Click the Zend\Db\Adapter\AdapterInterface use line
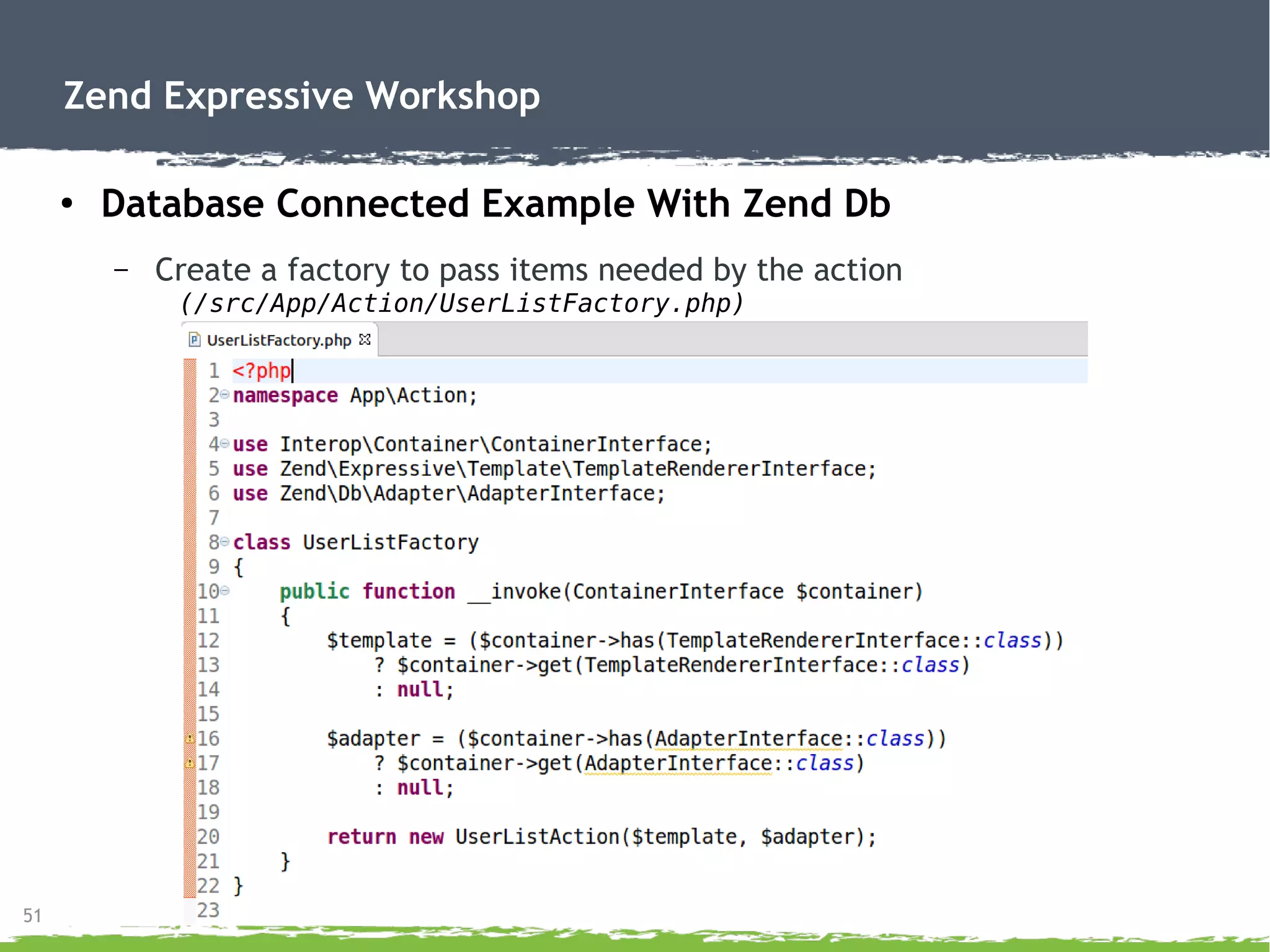Viewport: 1270px width, 952px height. tap(449, 494)
